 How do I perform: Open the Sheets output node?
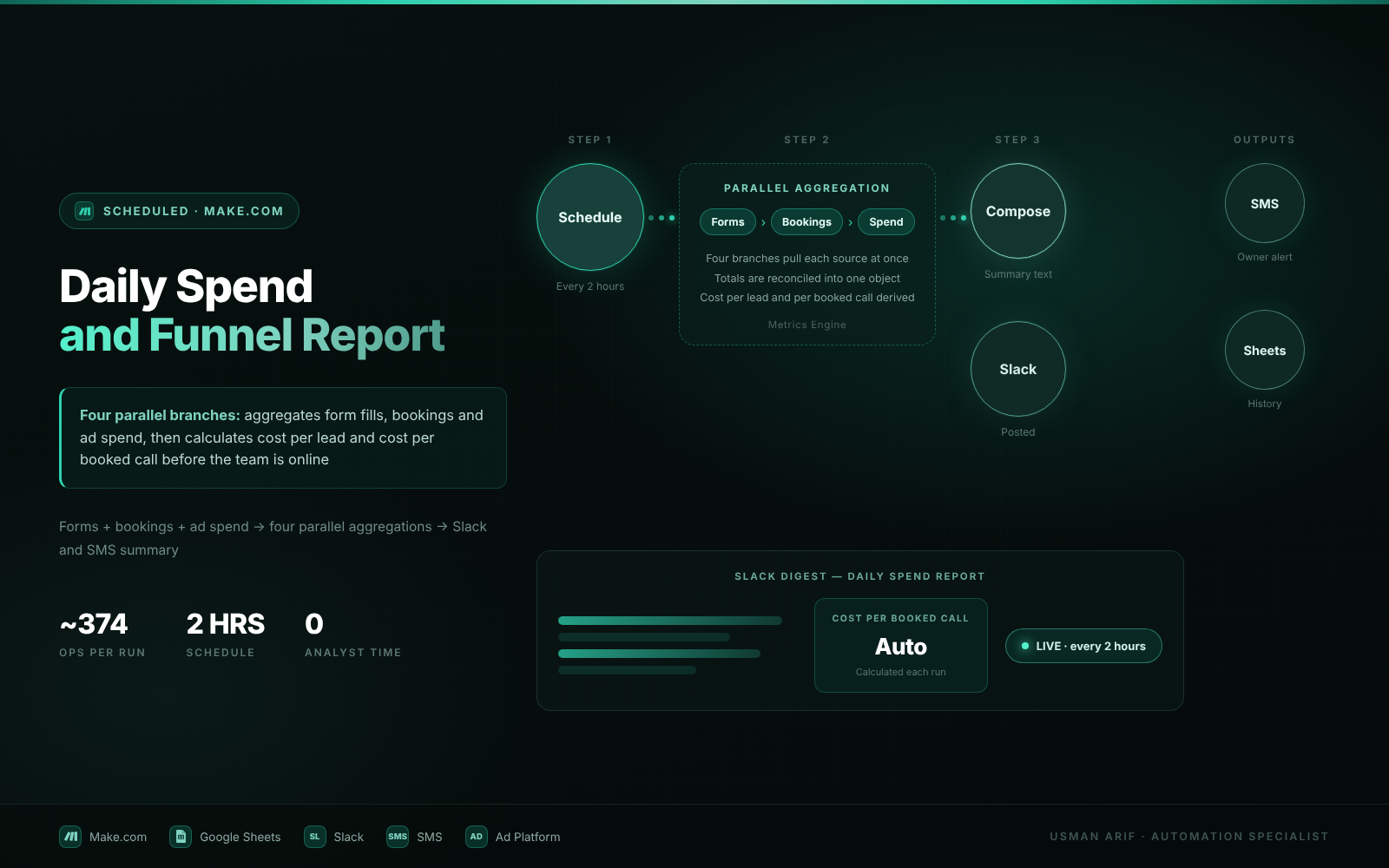coord(1265,350)
